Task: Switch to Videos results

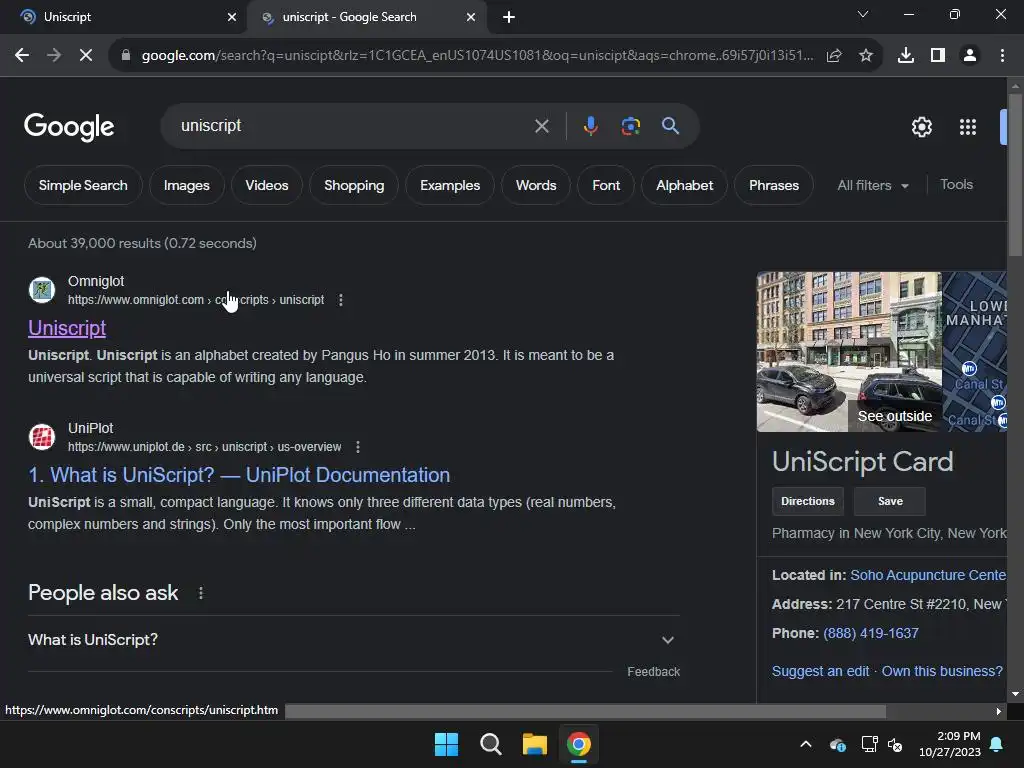Action: click(x=266, y=185)
